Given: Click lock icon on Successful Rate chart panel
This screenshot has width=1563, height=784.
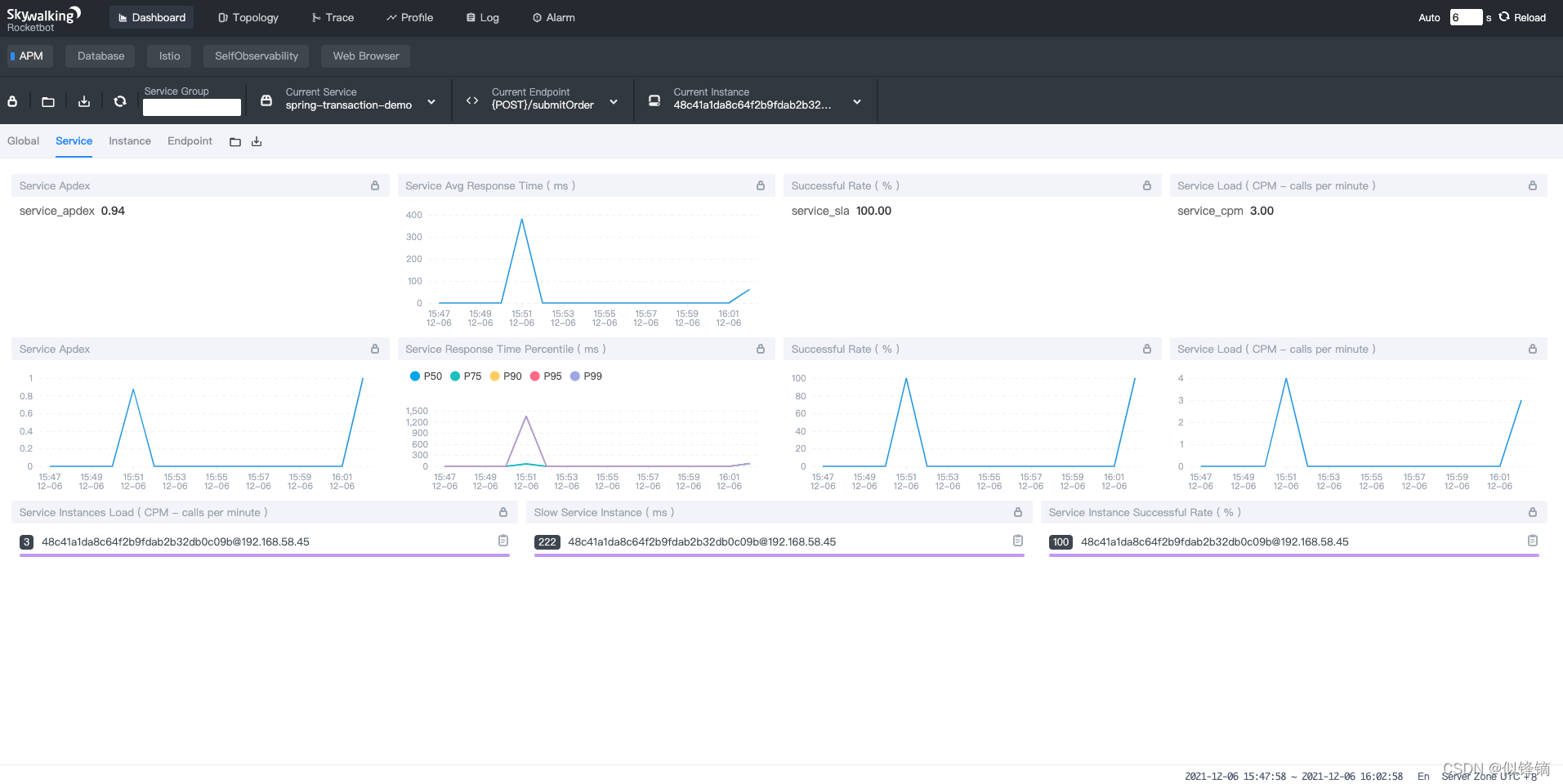Looking at the screenshot, I should [x=1147, y=349].
